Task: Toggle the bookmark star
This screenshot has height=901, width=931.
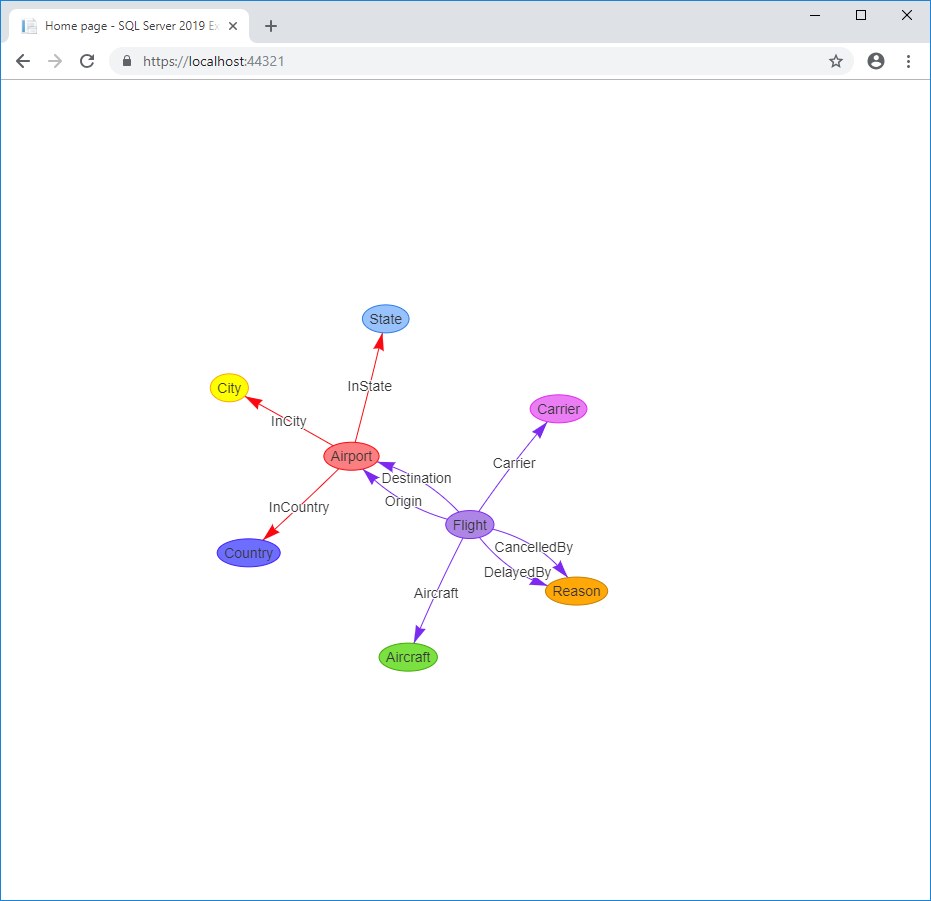Action: pos(836,61)
